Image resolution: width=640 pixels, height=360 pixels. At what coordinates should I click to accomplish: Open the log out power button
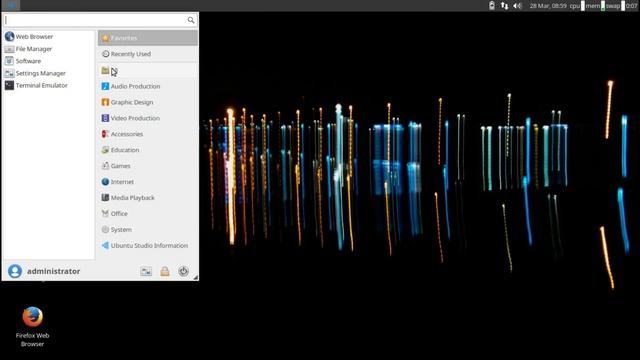(183, 271)
